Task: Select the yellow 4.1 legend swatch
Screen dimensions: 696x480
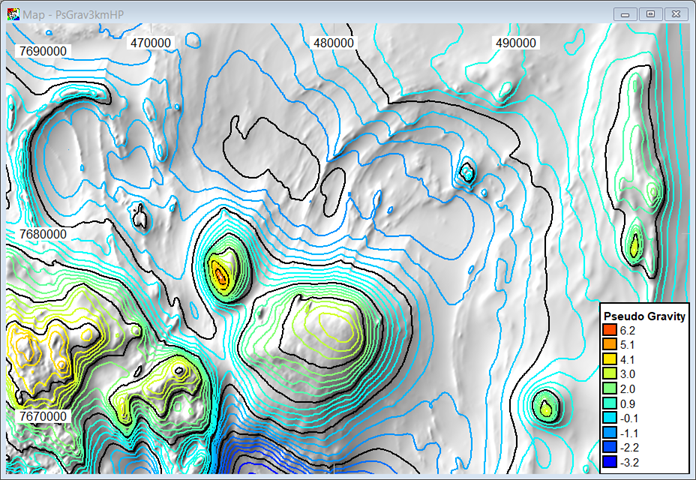Action: pyautogui.click(x=610, y=360)
